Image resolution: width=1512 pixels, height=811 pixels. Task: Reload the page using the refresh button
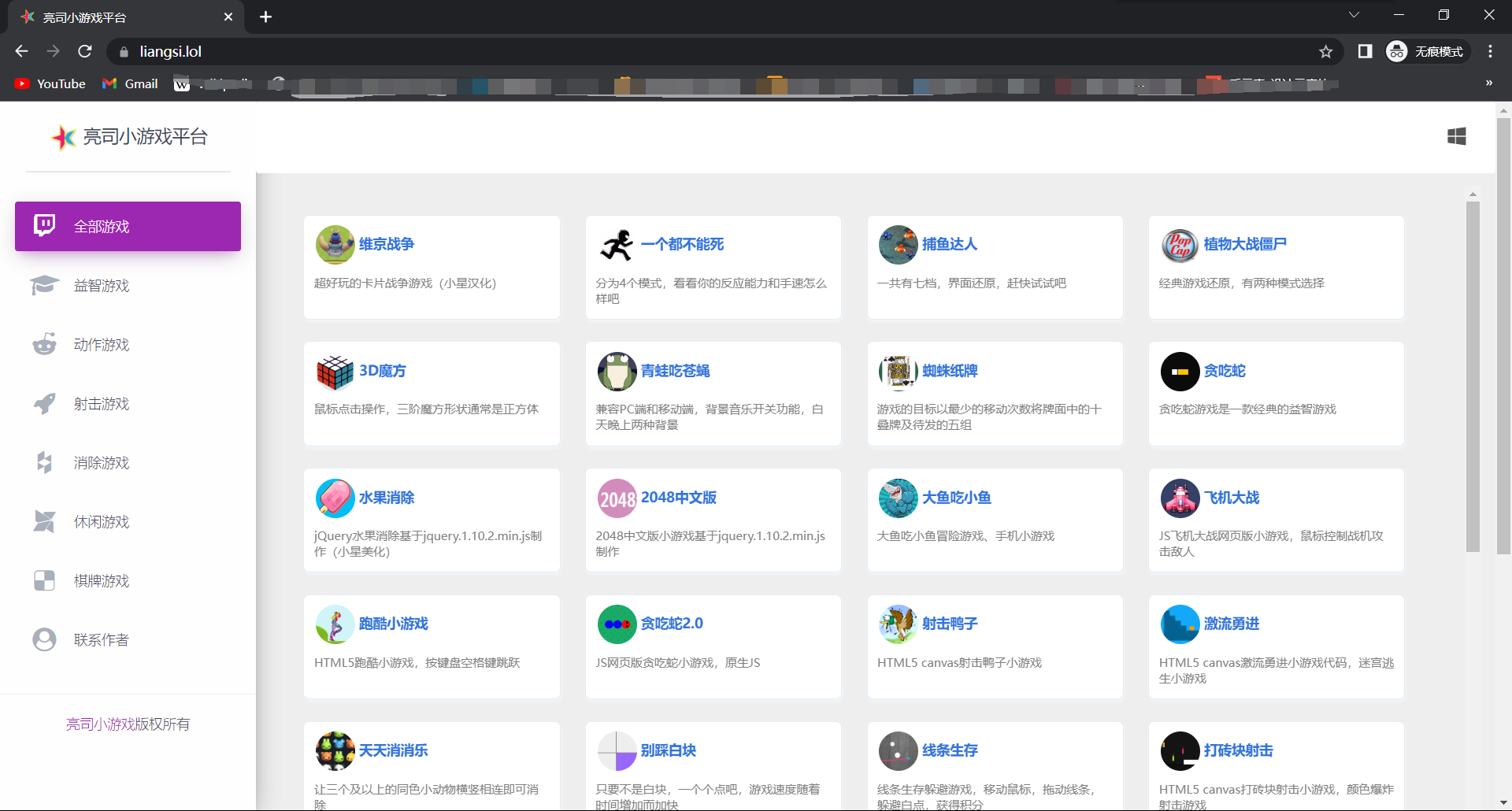pyautogui.click(x=85, y=51)
